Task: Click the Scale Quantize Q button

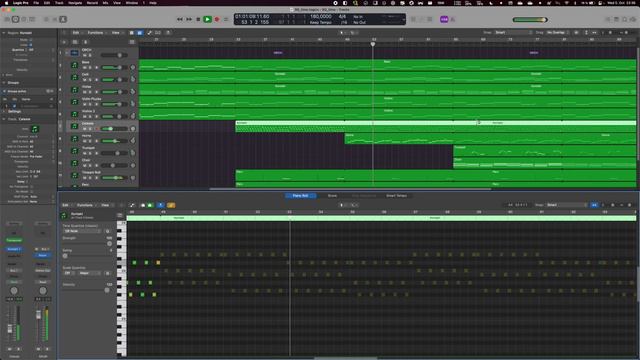Action: [x=107, y=273]
